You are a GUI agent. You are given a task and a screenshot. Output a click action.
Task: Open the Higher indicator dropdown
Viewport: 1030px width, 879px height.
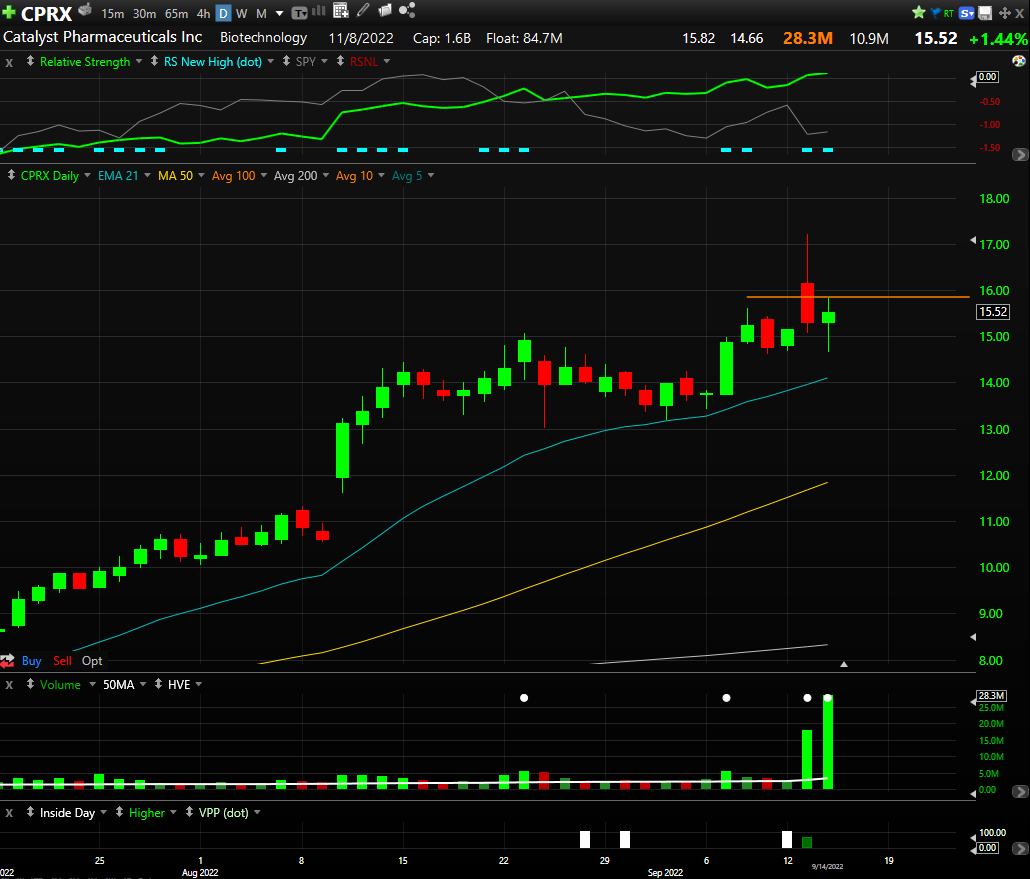[x=173, y=813]
